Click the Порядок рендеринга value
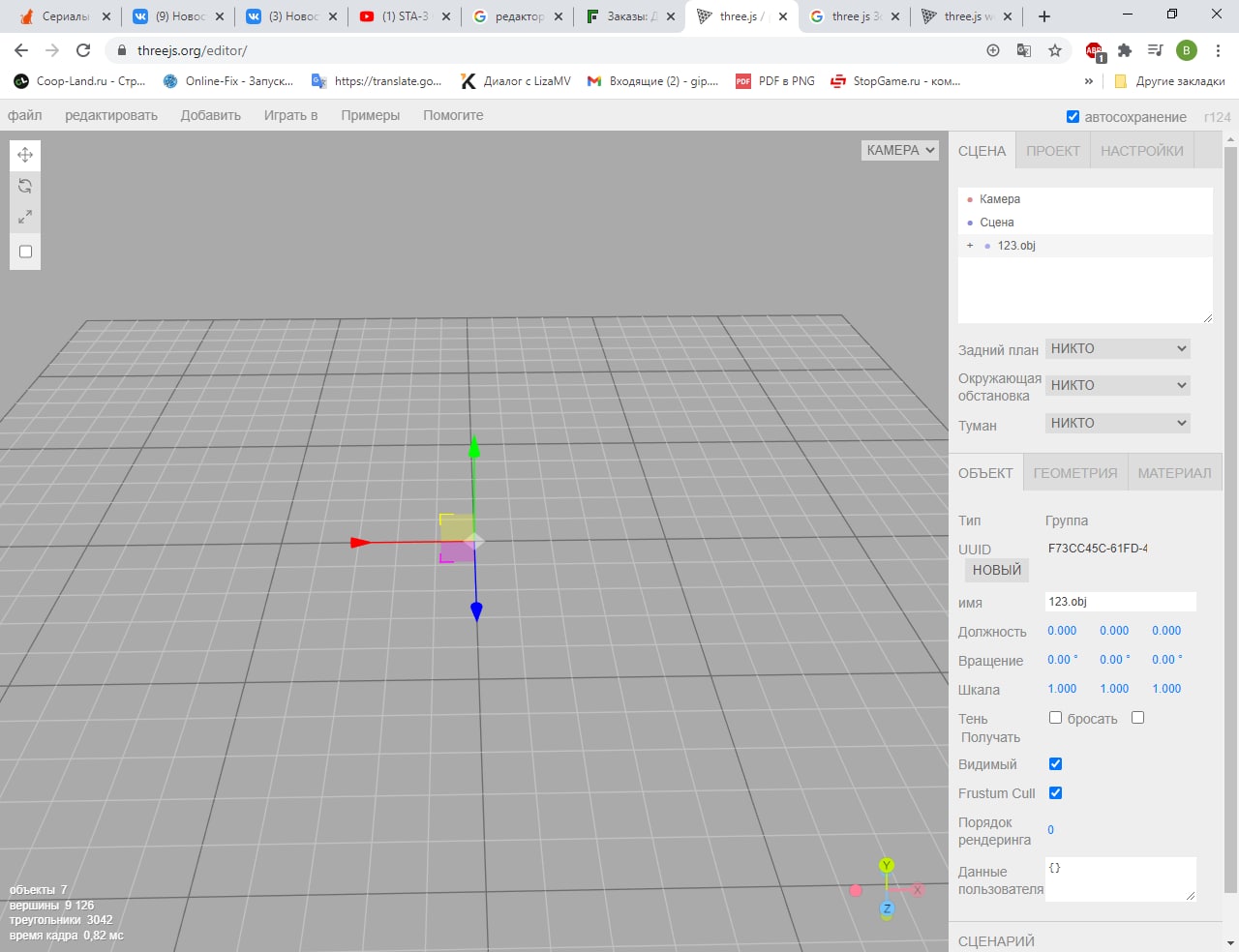Screen dimensions: 1239x952 point(1051,830)
